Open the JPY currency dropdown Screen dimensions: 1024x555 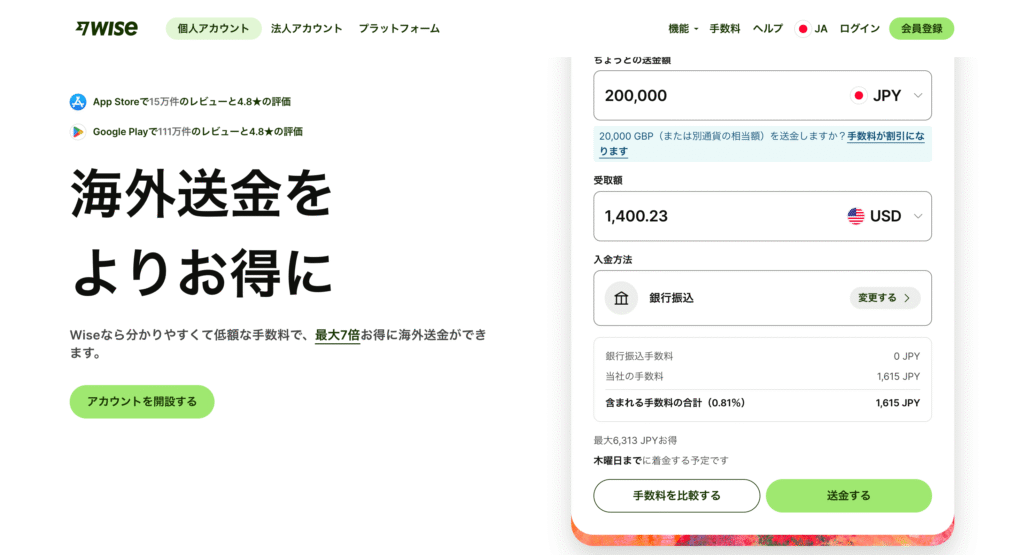[x=887, y=96]
